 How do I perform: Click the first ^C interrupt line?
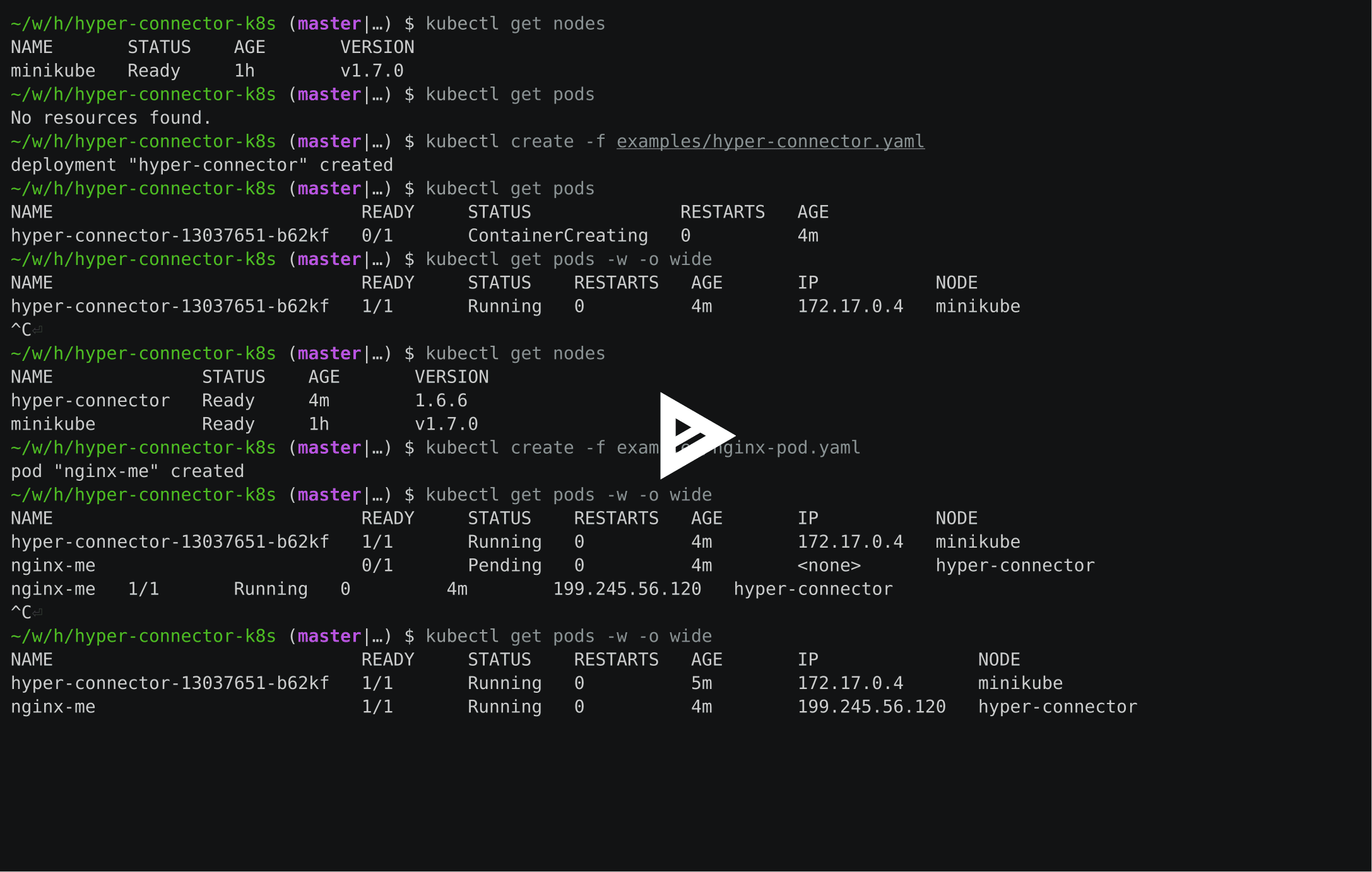click(27, 330)
